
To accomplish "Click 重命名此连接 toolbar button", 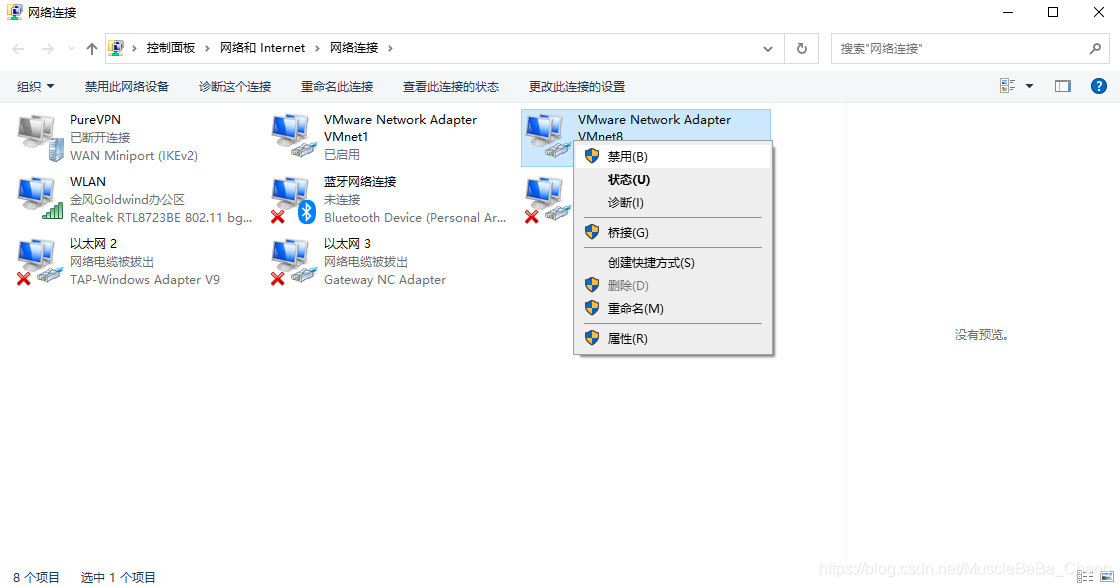I will 337,86.
